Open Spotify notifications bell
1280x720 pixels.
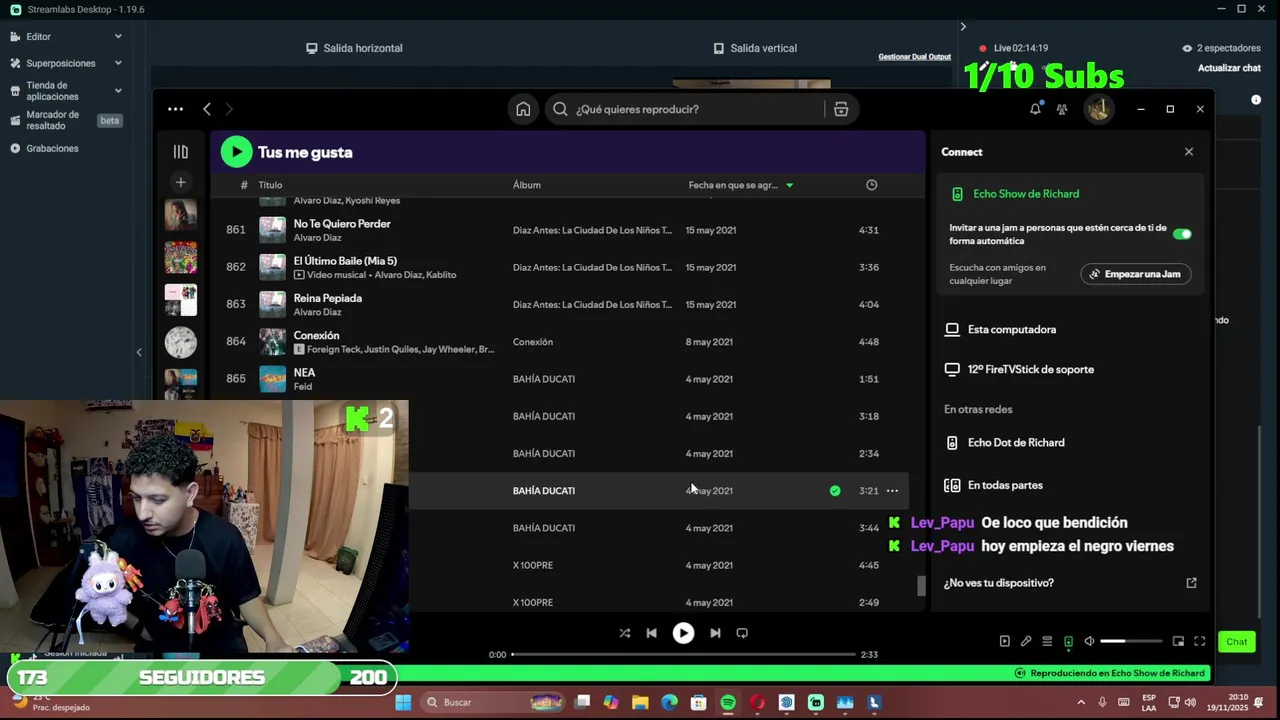click(1035, 109)
